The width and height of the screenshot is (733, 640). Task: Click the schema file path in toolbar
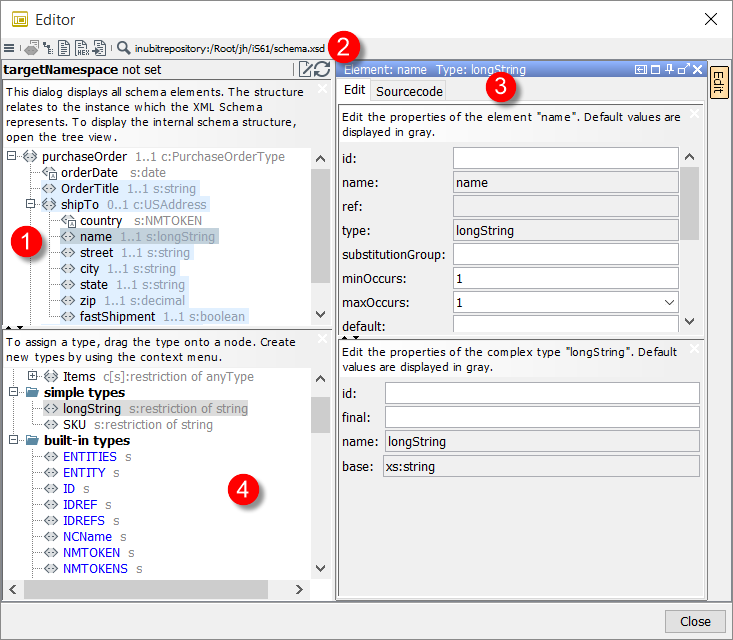tap(230, 48)
